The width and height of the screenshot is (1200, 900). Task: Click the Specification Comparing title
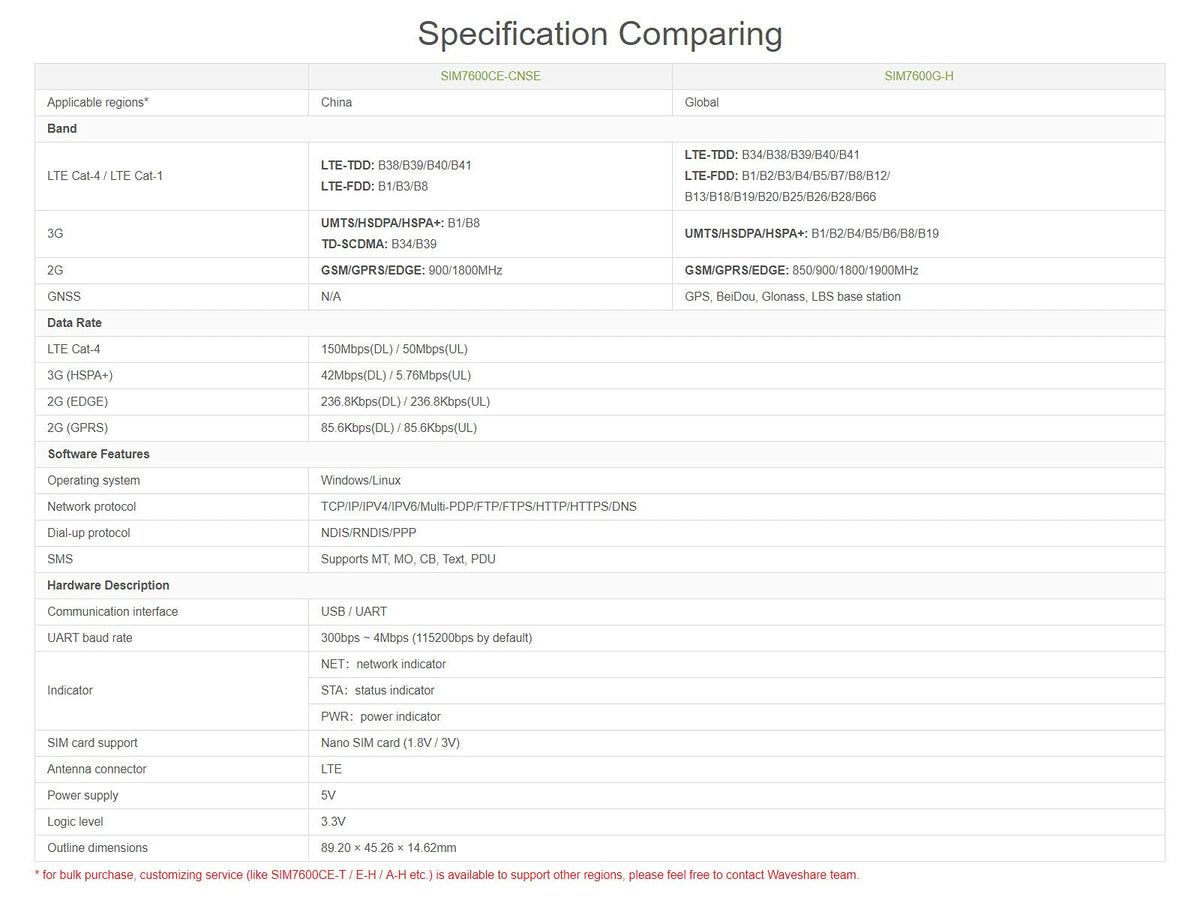tap(600, 34)
